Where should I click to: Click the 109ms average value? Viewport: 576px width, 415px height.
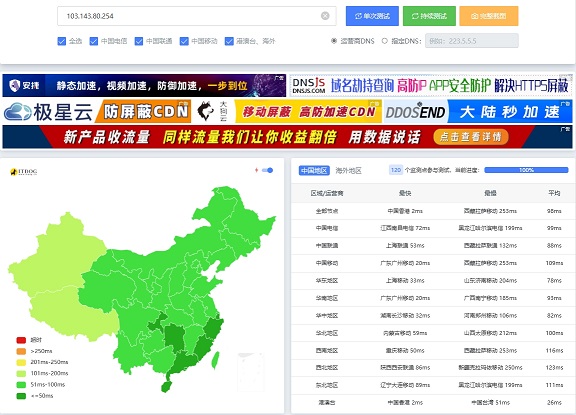click(x=554, y=263)
